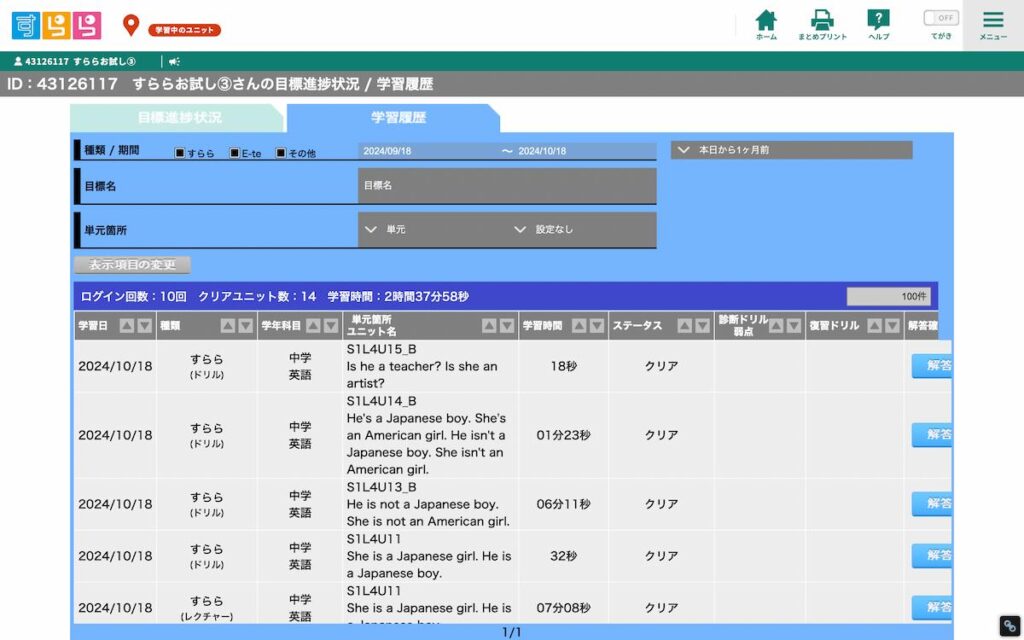Viewport: 1024px width, 640px height.
Task: Open the ヘルプ help icon
Action: click(x=878, y=24)
